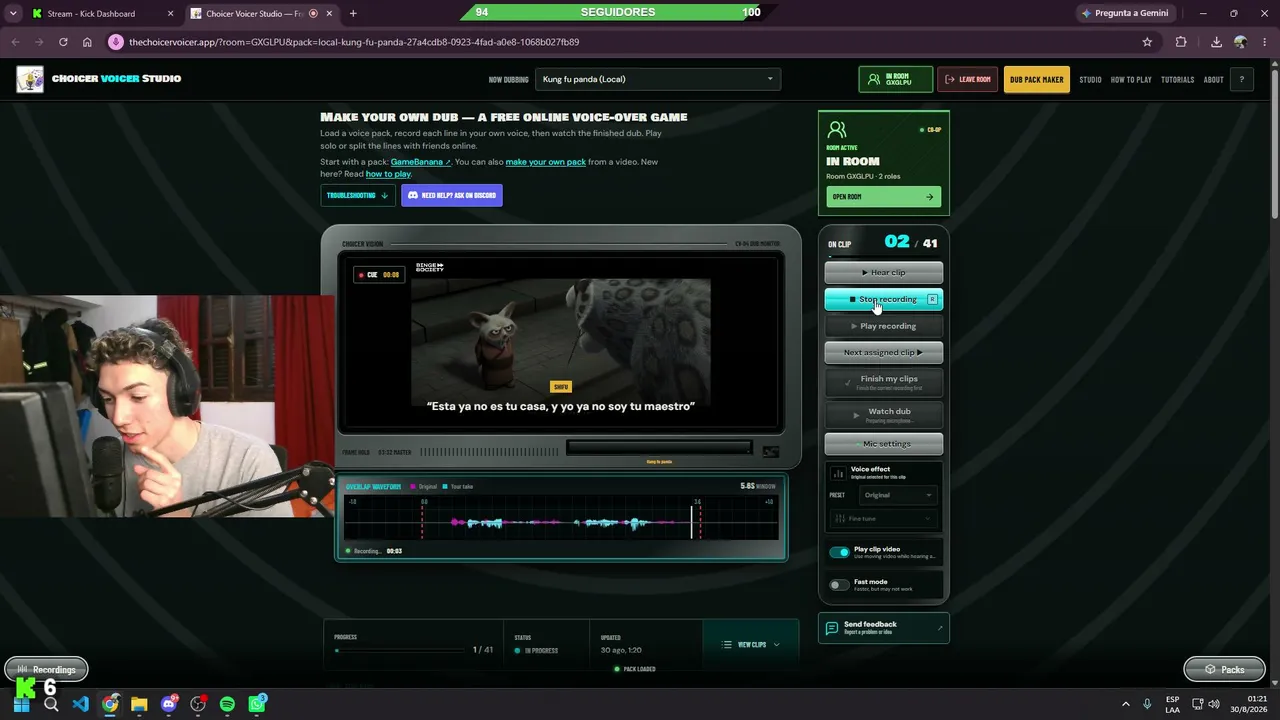The image size is (1280, 720).
Task: Stop the current recording
Action: coord(884,299)
